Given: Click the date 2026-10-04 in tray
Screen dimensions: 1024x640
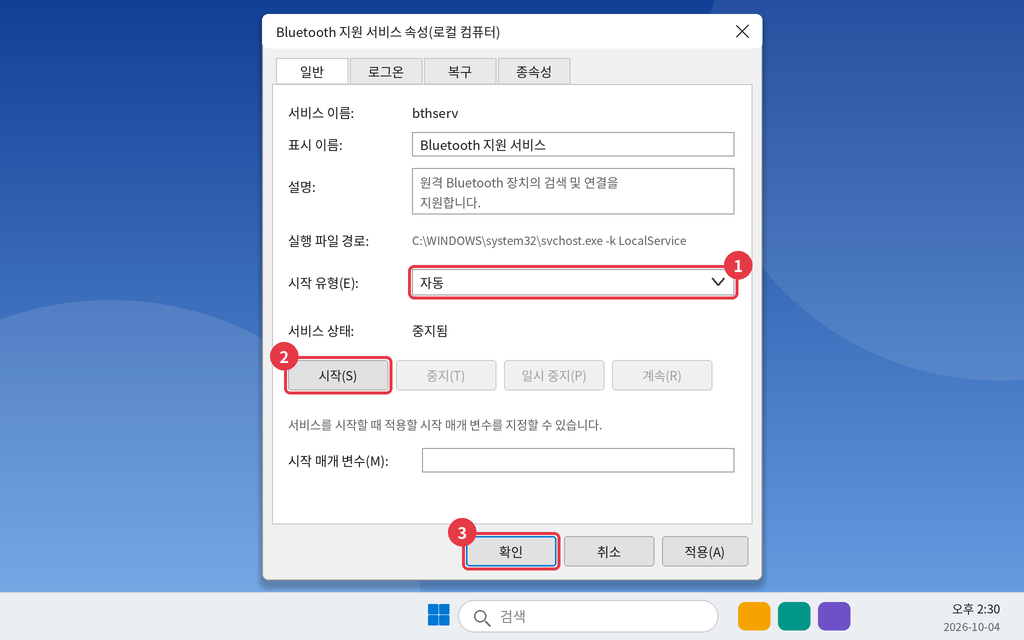Looking at the screenshot, I should (x=971, y=627).
